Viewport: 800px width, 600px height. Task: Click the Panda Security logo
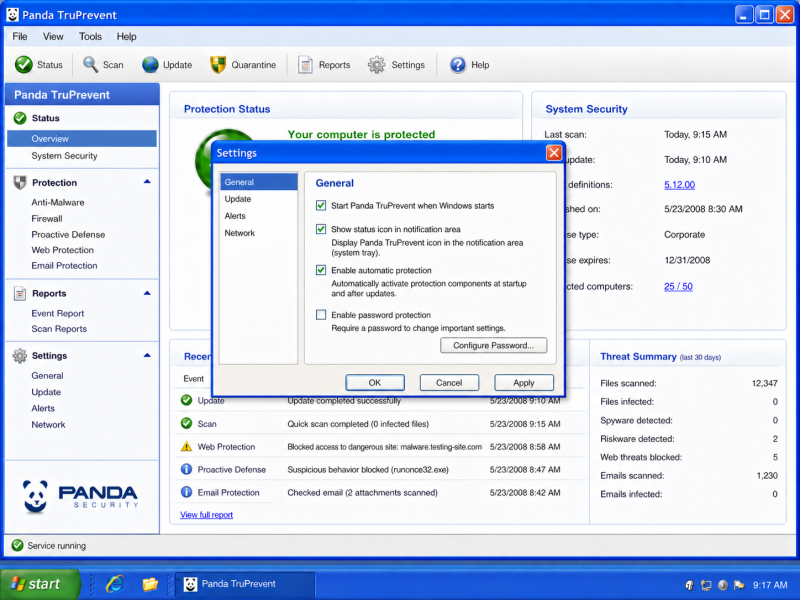80,496
